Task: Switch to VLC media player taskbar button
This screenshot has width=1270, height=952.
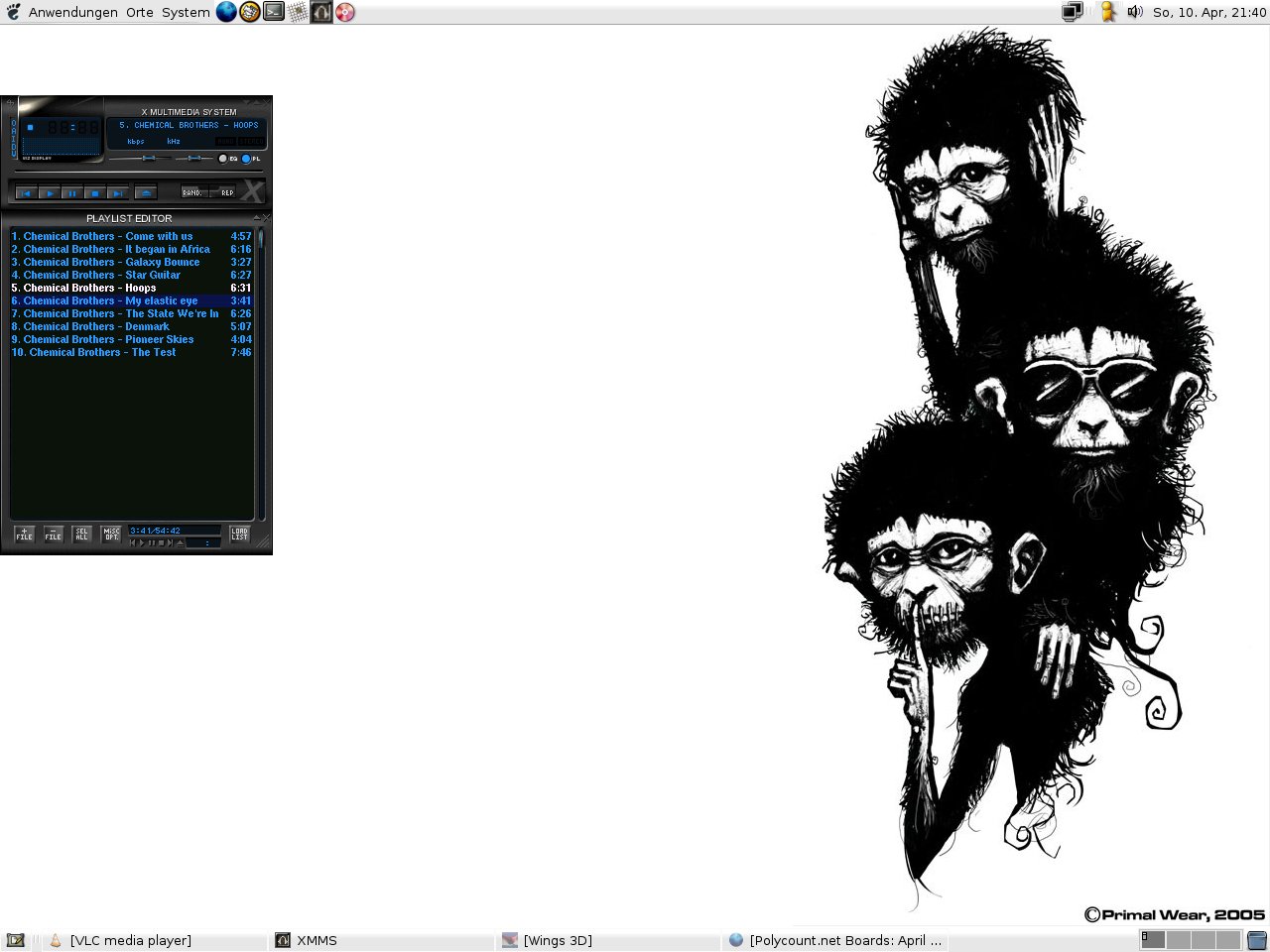Action: tap(129, 940)
